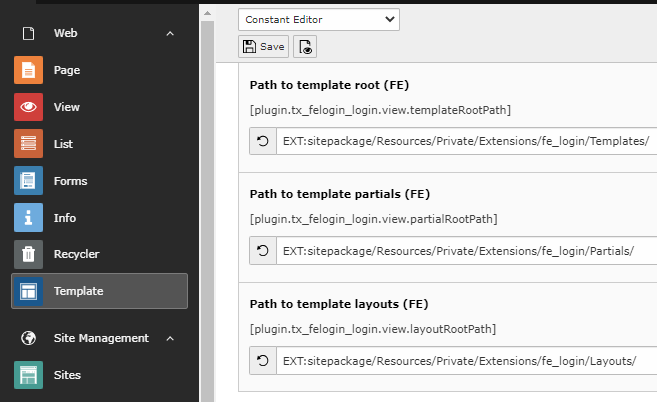Screen dimensions: 657x402
Task: Edit the template root path field
Action: coord(466,141)
